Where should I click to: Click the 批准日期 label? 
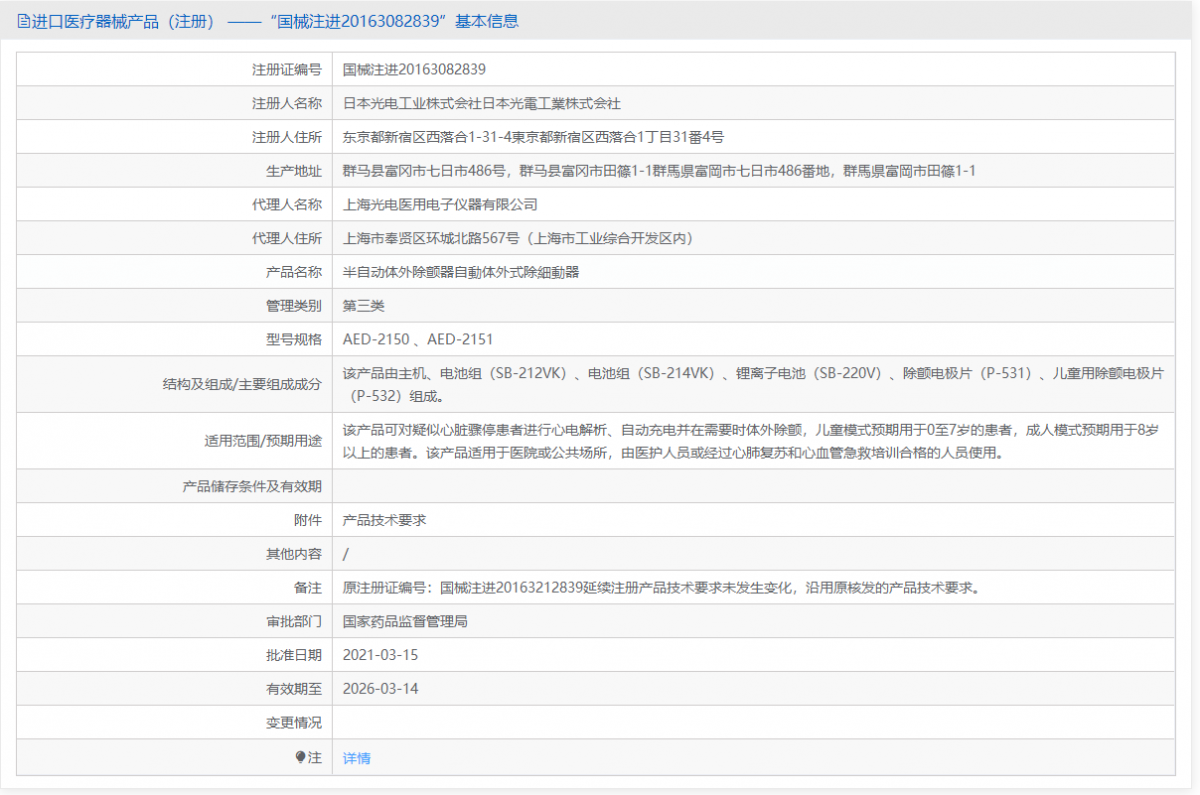coord(294,655)
